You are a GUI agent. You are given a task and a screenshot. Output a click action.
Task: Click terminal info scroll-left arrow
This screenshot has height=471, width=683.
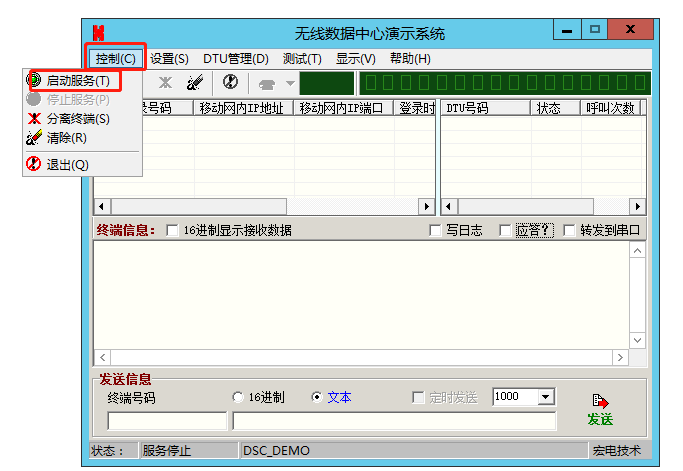[x=102, y=358]
